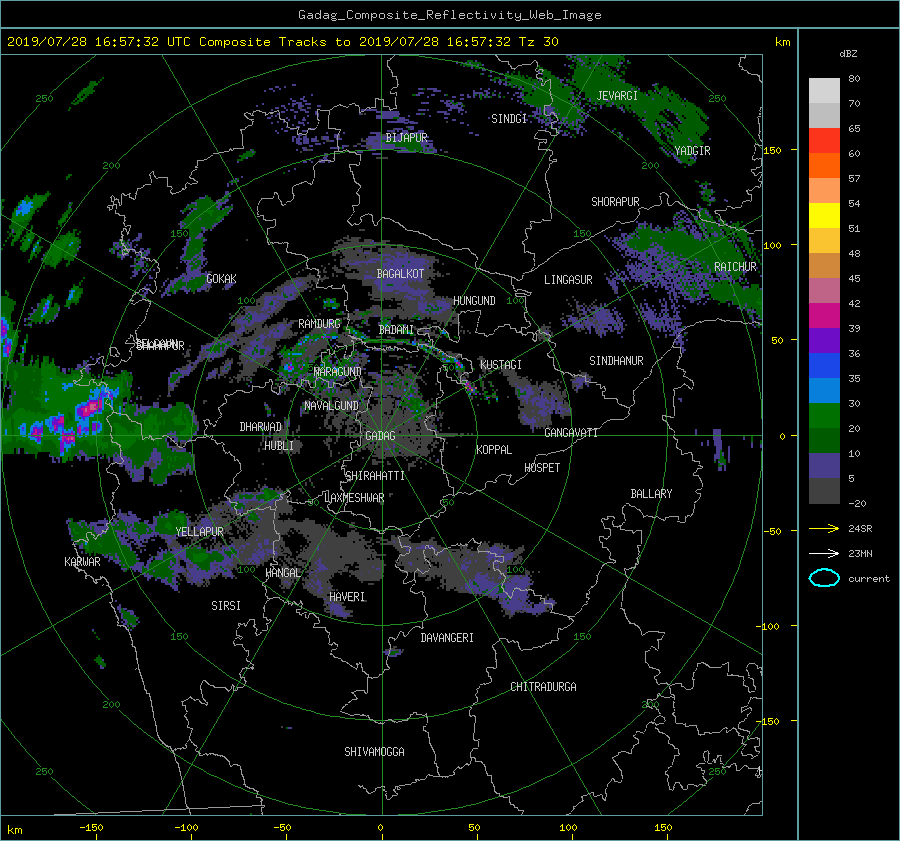900x841 pixels.
Task: Click the YADGIR city label
Action: click(692, 151)
